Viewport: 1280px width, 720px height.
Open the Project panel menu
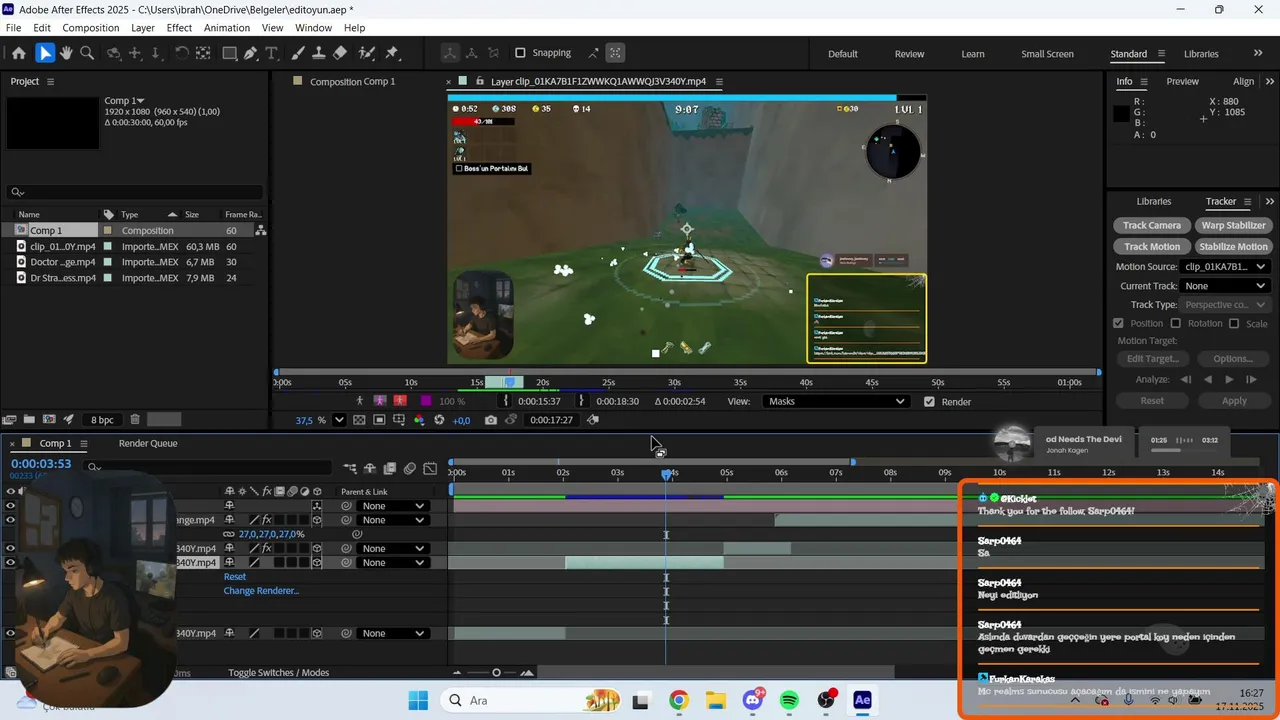(51, 81)
